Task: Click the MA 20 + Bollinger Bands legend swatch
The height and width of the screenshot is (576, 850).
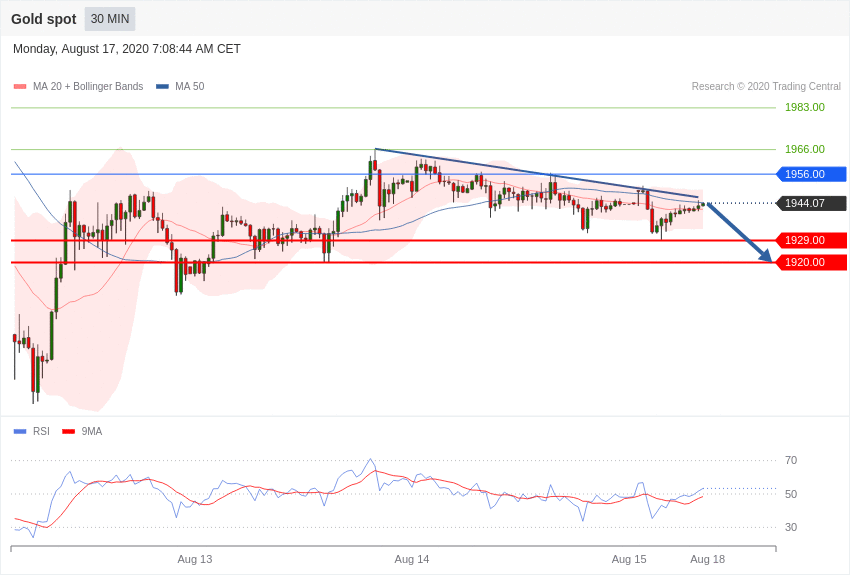Action: click(x=20, y=87)
